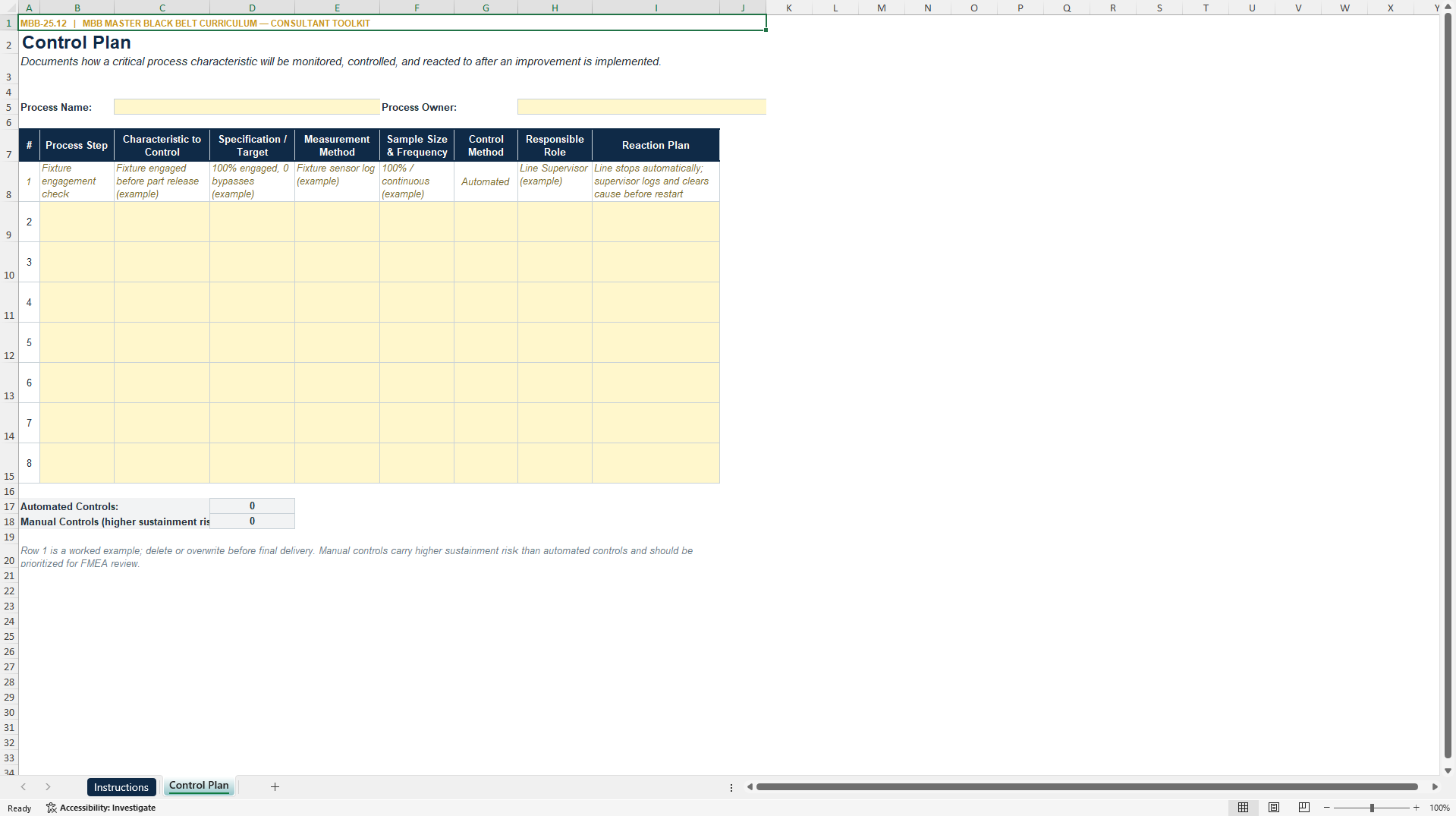
Task: Click the Process Name input cell
Action: (247, 107)
